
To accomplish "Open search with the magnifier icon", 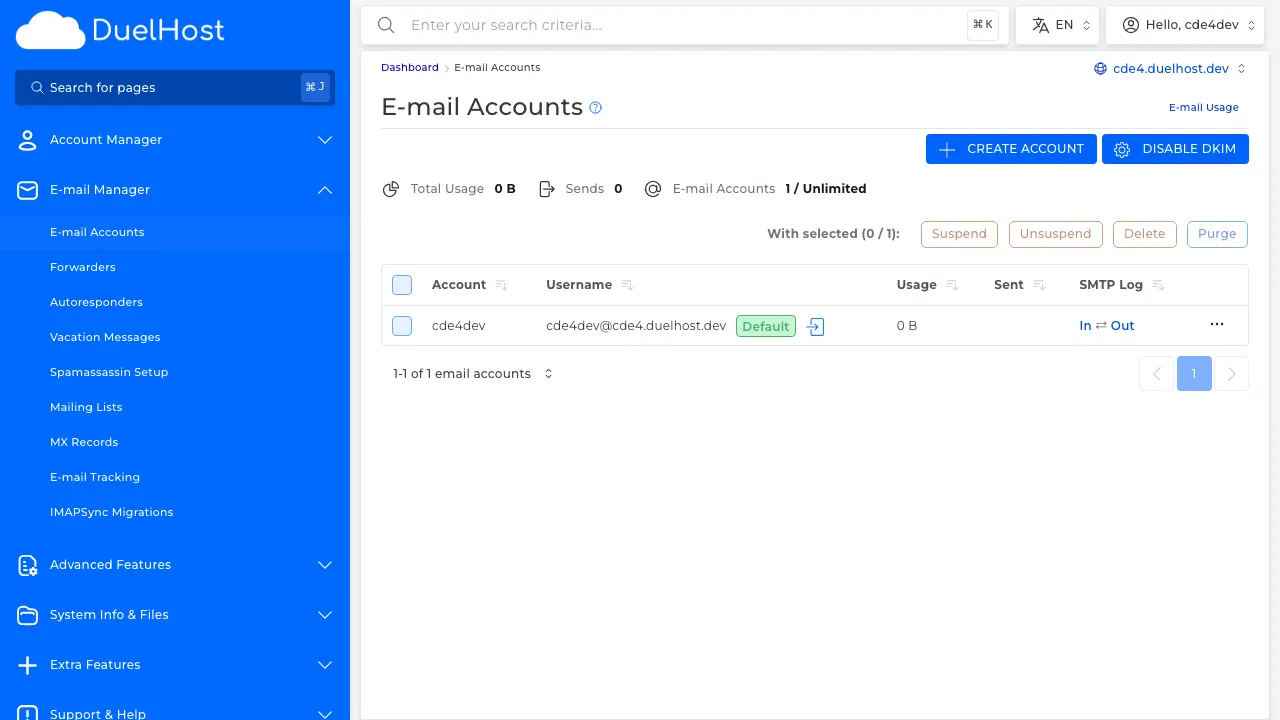I will pyautogui.click(x=386, y=25).
